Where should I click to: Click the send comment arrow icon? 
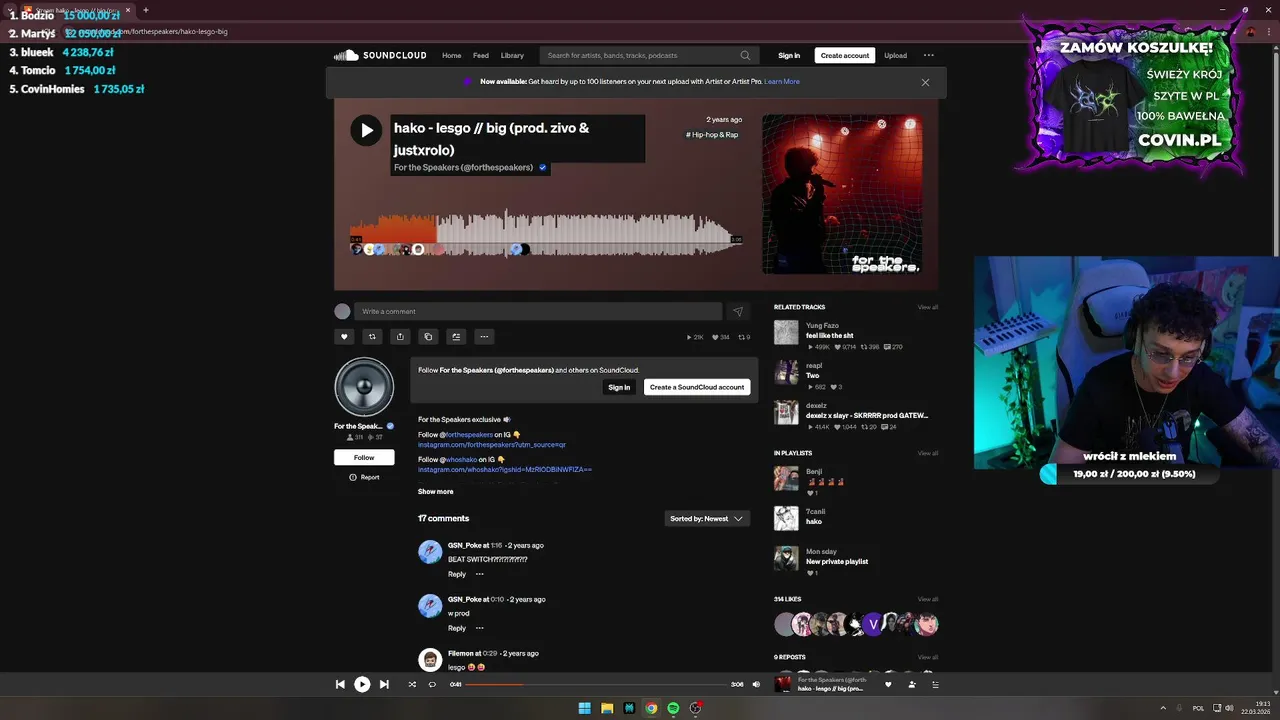737,311
